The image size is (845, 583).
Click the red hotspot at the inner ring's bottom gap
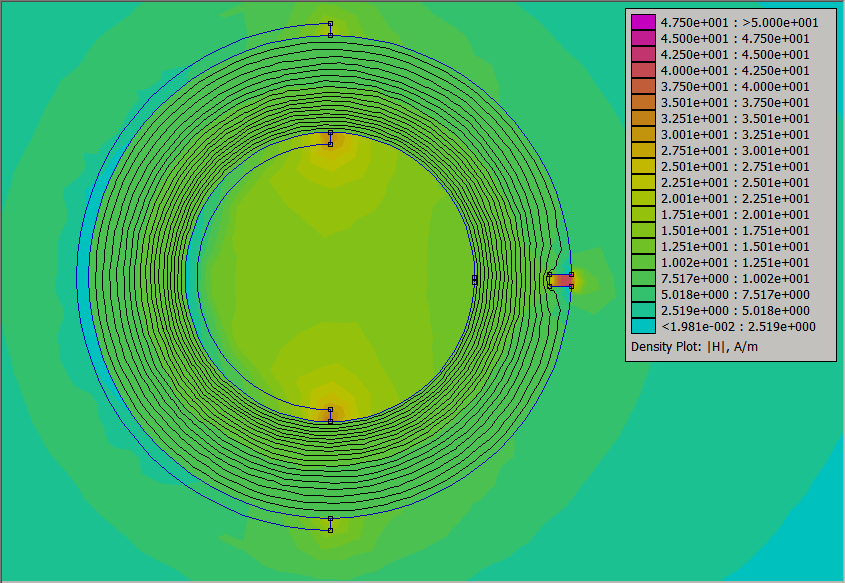pyautogui.click(x=331, y=414)
